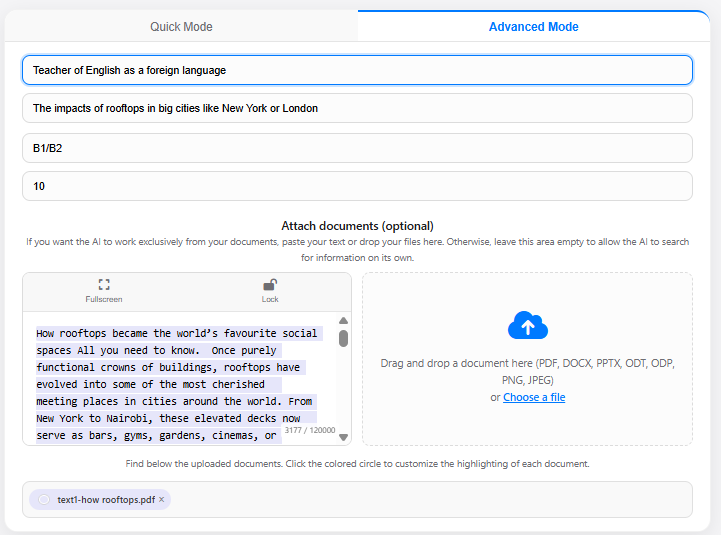Focus the 'Teacher of English' input field

pyautogui.click(x=357, y=70)
